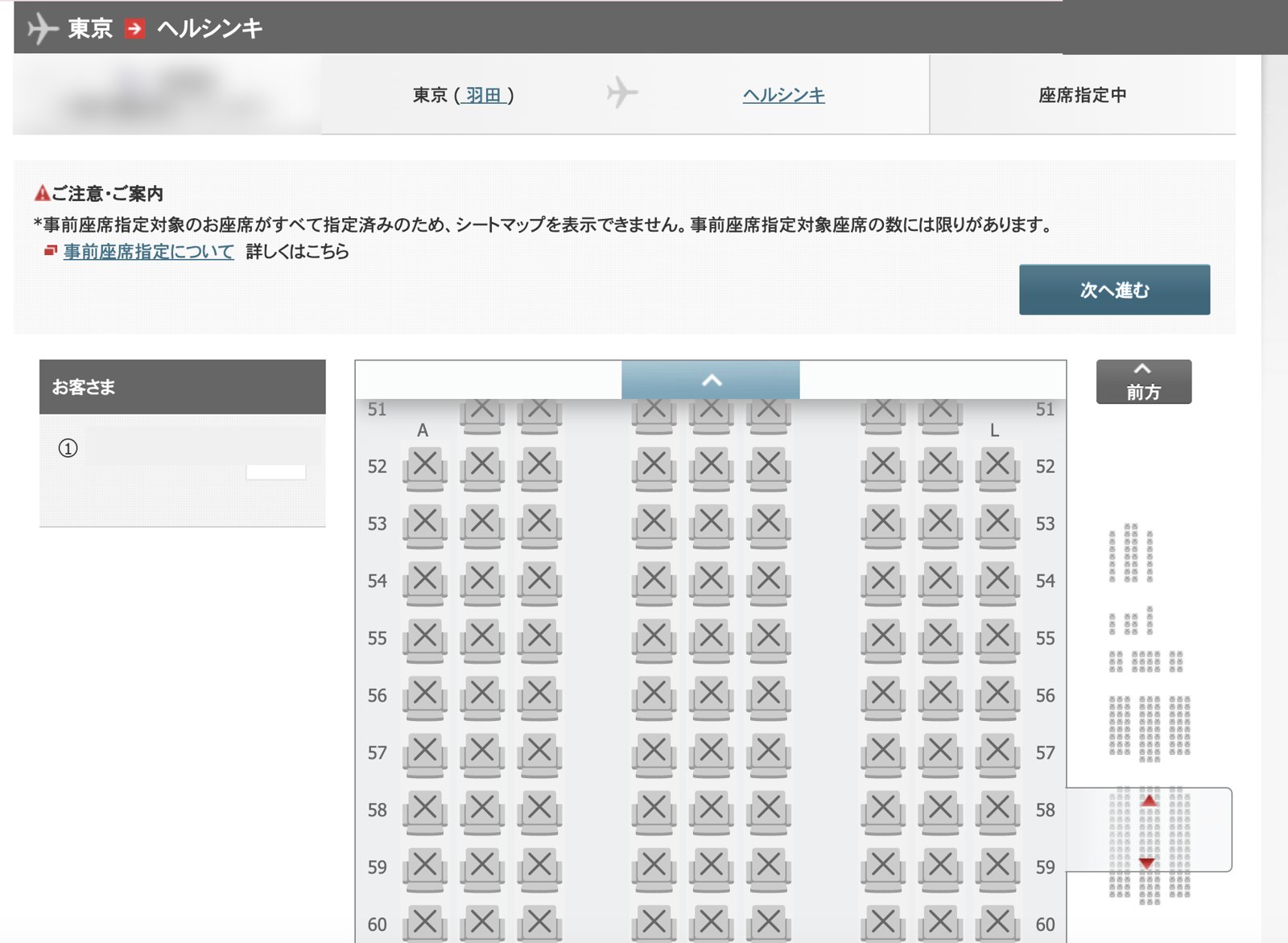Choose seat 59L in column L
The height and width of the screenshot is (943, 1288).
pyautogui.click(x=997, y=869)
